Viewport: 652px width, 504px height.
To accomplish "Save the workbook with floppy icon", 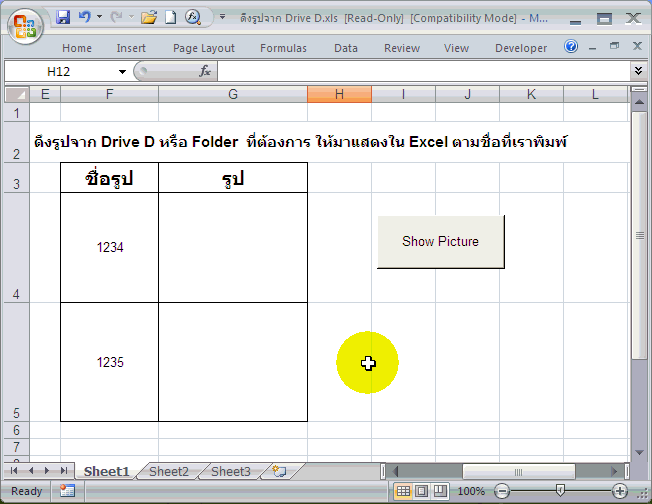I will (x=63, y=17).
